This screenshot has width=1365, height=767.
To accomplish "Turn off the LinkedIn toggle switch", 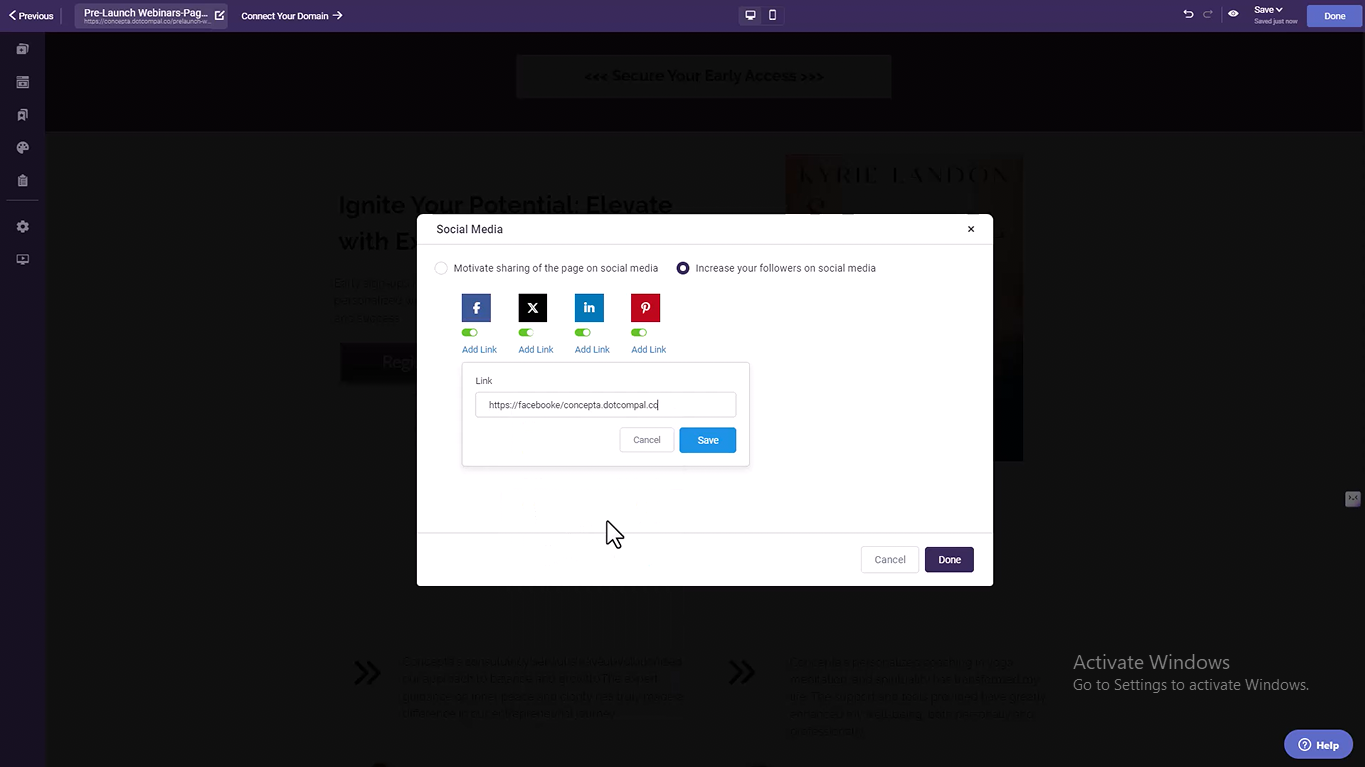I will pyautogui.click(x=583, y=333).
